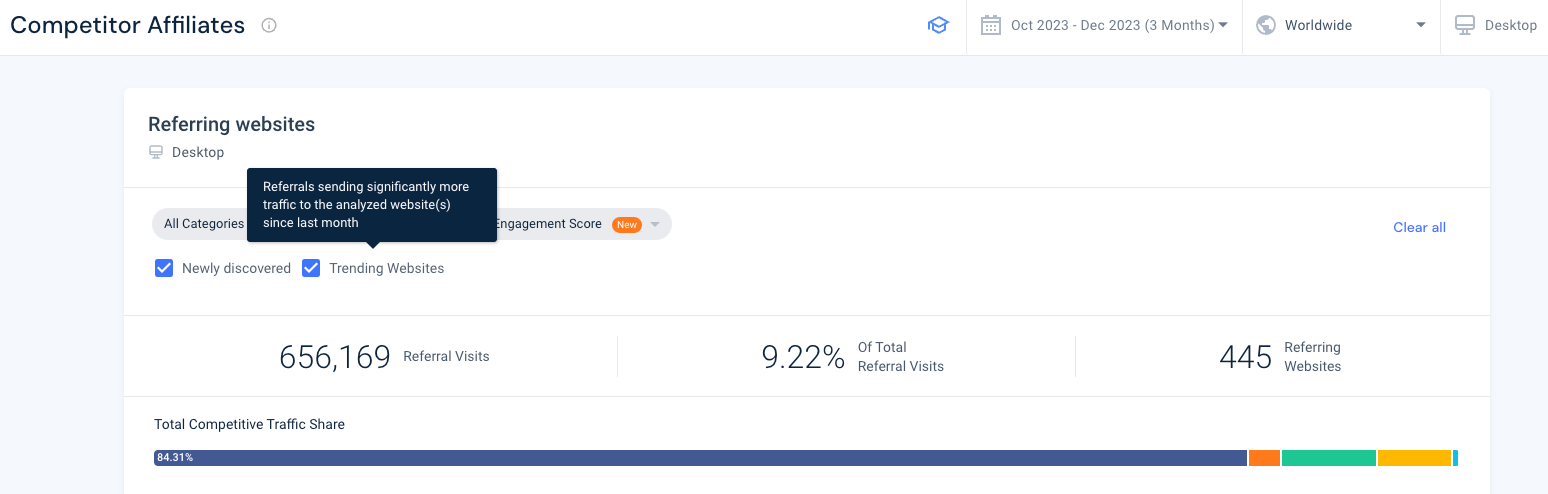Select the green traffic share bar segment

(x=1329, y=458)
